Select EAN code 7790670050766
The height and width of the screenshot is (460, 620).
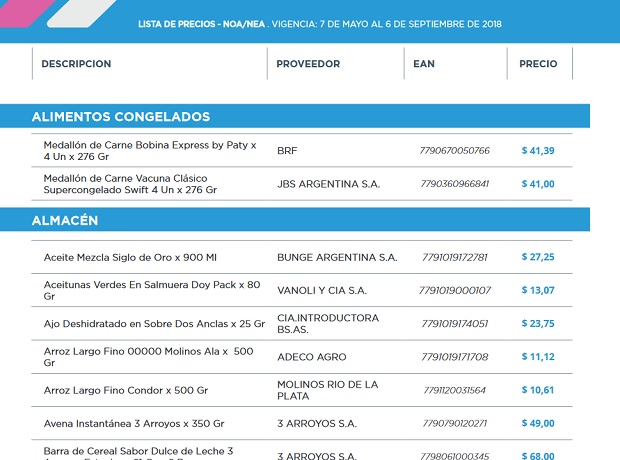(x=455, y=151)
